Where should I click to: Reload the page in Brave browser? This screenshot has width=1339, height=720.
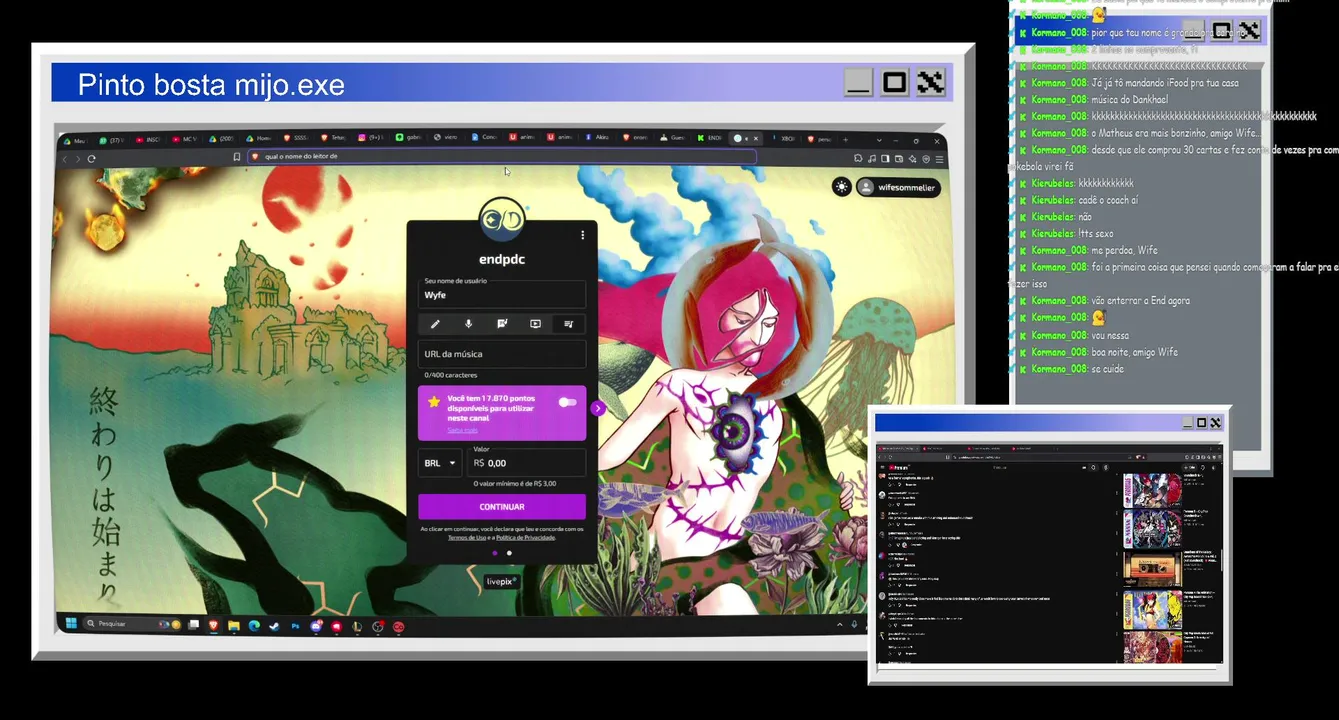(x=92, y=158)
